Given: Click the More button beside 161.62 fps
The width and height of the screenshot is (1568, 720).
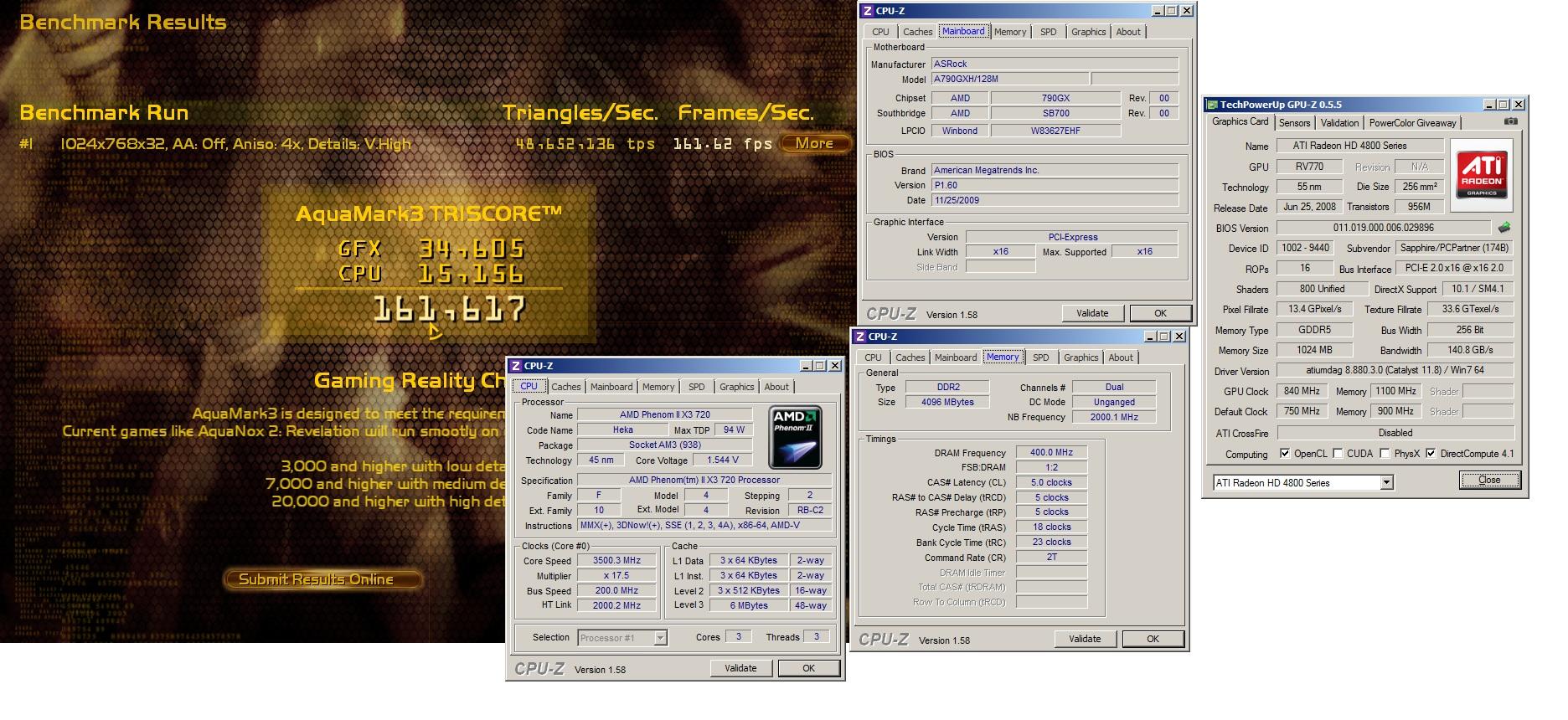Looking at the screenshot, I should (x=814, y=143).
